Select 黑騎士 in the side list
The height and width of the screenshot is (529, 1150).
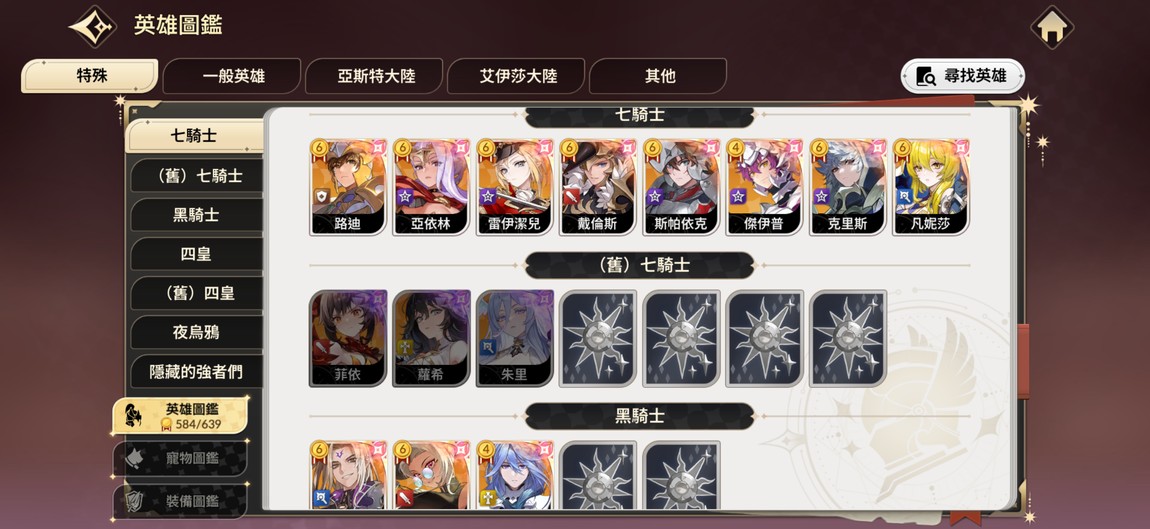(196, 215)
